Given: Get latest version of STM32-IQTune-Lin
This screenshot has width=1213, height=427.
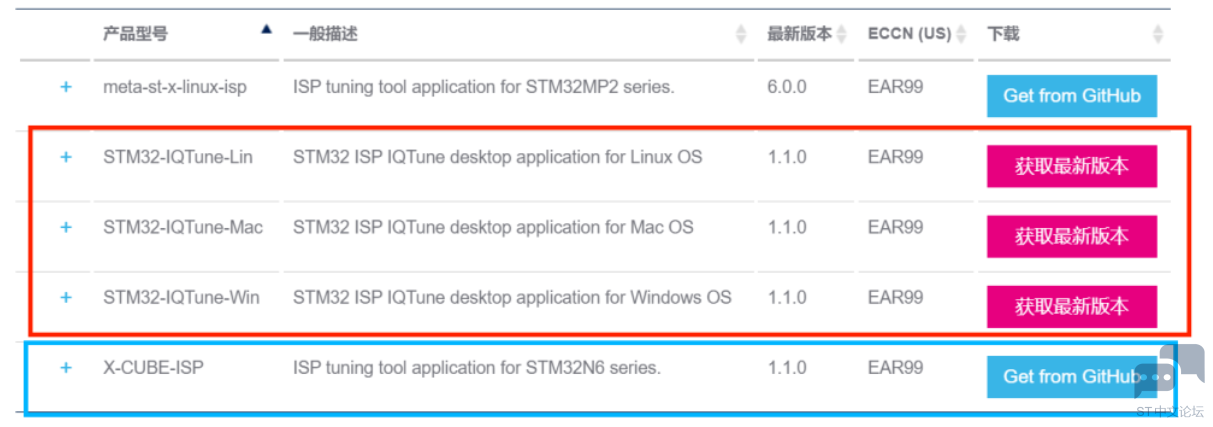Looking at the screenshot, I should click(x=1072, y=166).
